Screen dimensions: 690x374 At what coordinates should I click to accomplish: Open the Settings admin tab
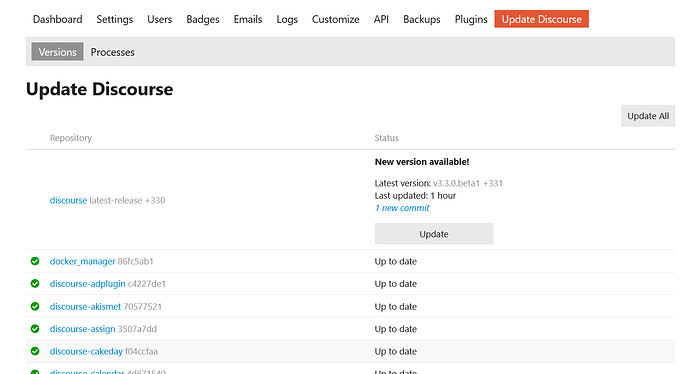pyautogui.click(x=115, y=19)
